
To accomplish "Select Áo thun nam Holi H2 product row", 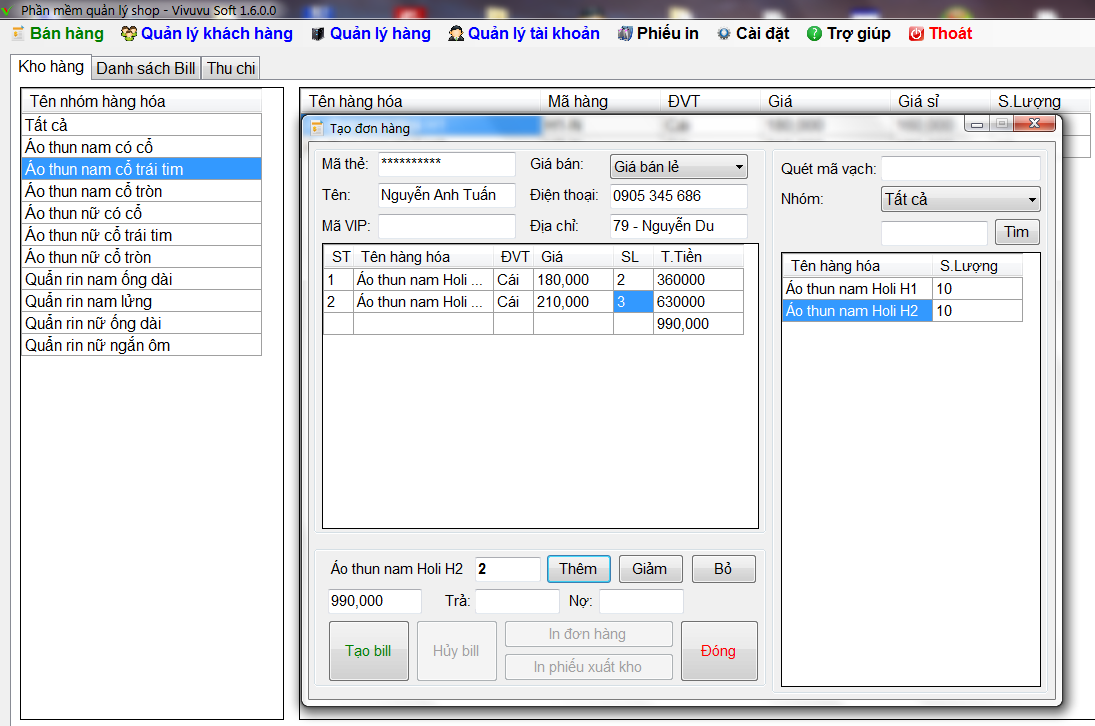I will tap(902, 311).
